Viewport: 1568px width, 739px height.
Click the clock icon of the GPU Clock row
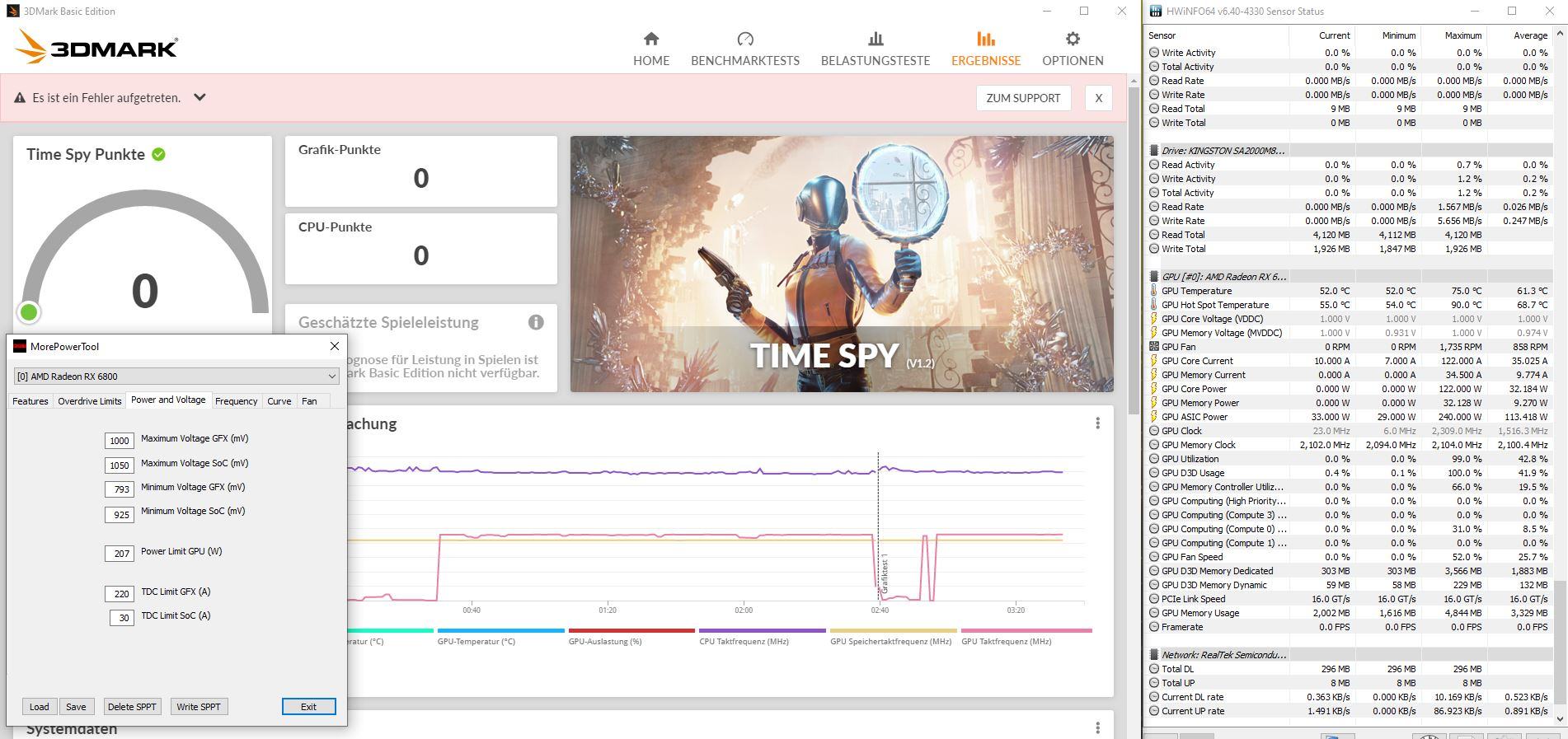click(1154, 431)
